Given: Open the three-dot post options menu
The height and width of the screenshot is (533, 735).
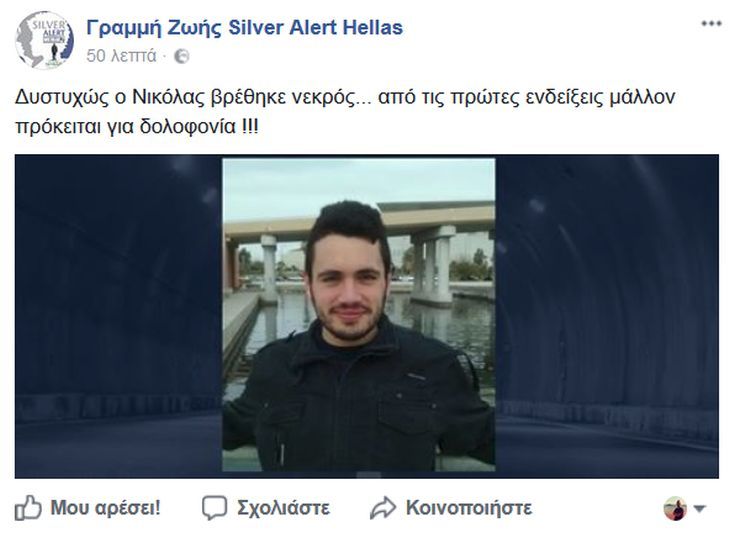Looking at the screenshot, I should click(x=711, y=24).
